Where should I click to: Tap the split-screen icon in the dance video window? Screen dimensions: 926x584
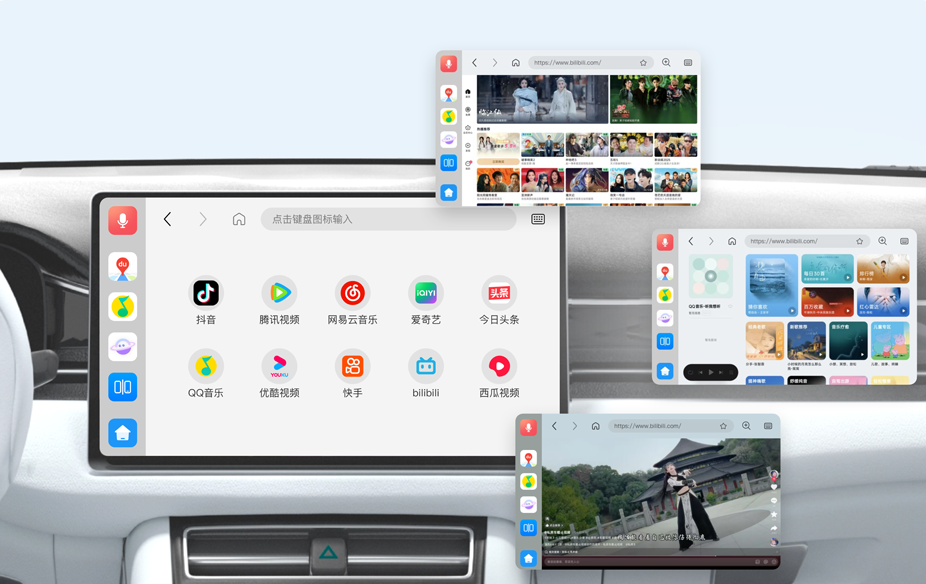529,528
